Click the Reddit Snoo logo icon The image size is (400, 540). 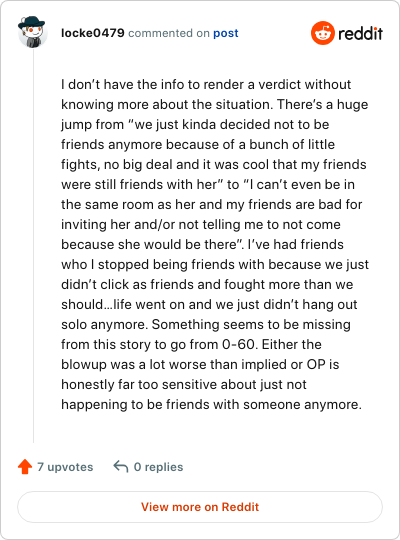tap(322, 33)
